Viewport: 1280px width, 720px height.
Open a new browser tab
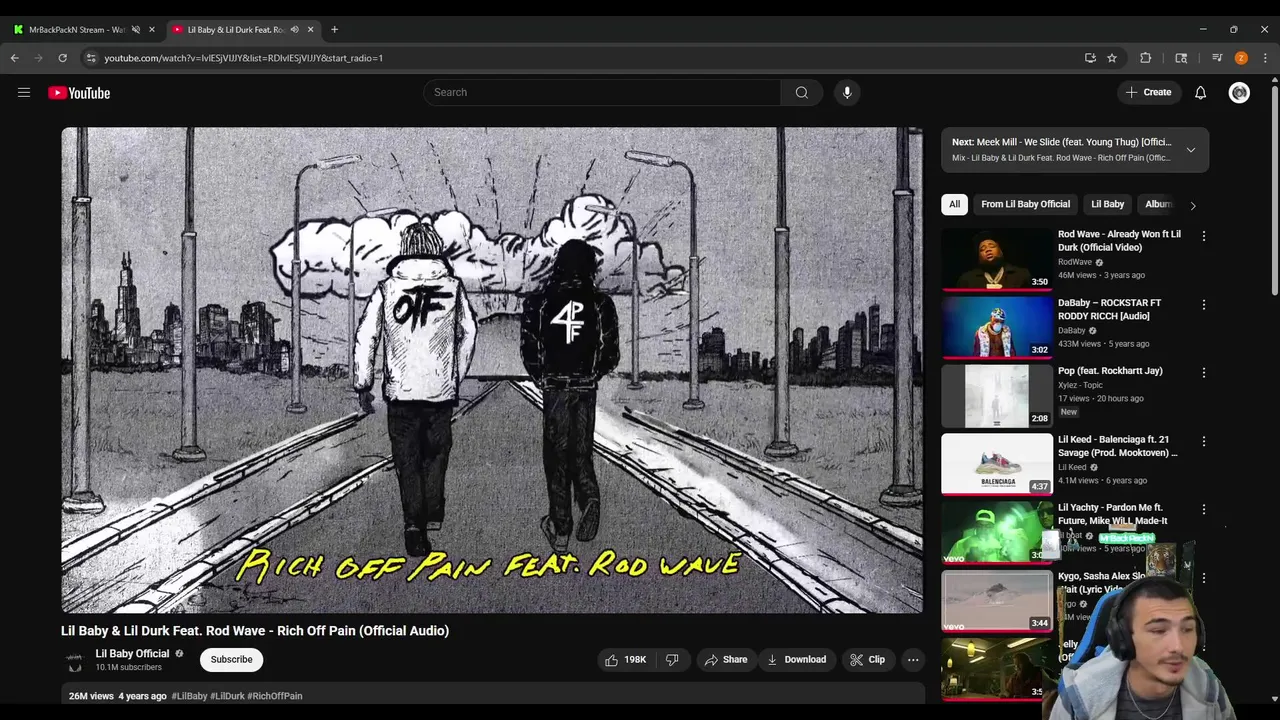(334, 29)
